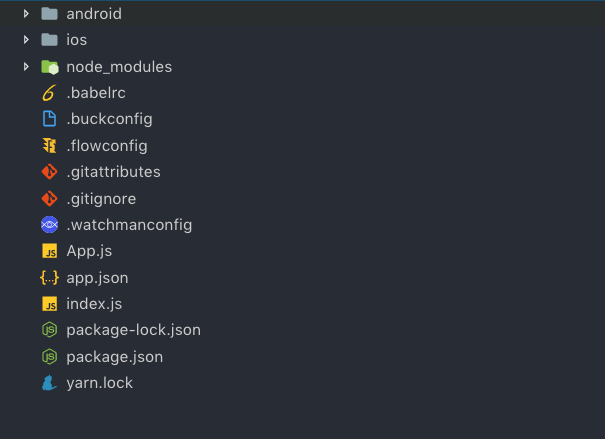Image resolution: width=605 pixels, height=439 pixels.
Task: Select the .buckconfig file
Action: pos(109,120)
